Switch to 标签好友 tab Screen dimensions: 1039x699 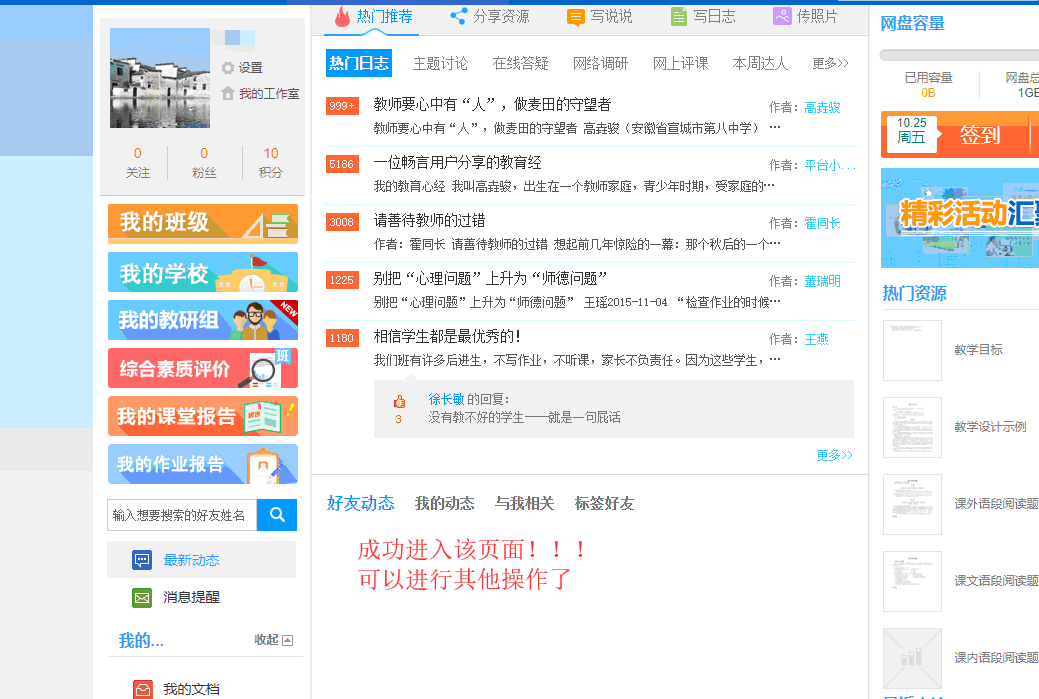coord(604,504)
